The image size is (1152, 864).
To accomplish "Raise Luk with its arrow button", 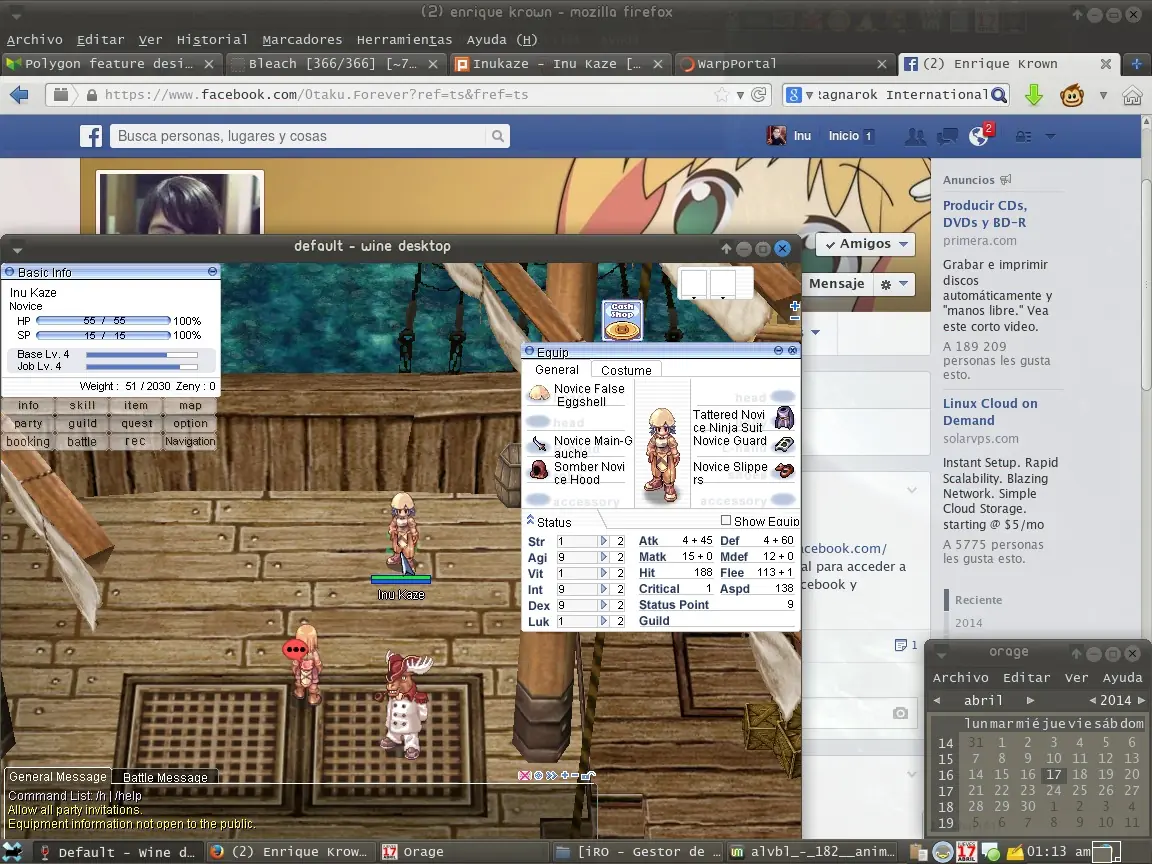I will [604, 622].
